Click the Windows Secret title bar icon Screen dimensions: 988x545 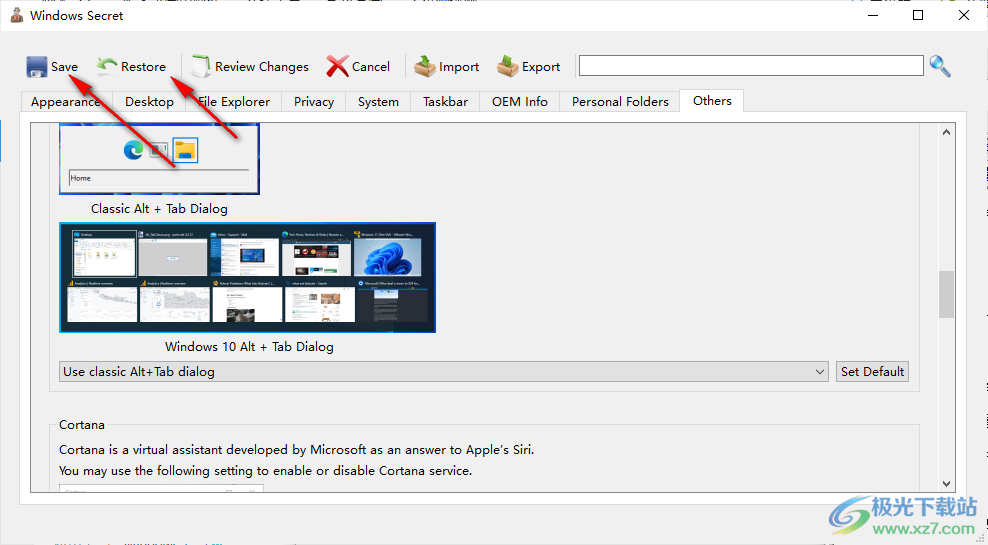tap(16, 16)
